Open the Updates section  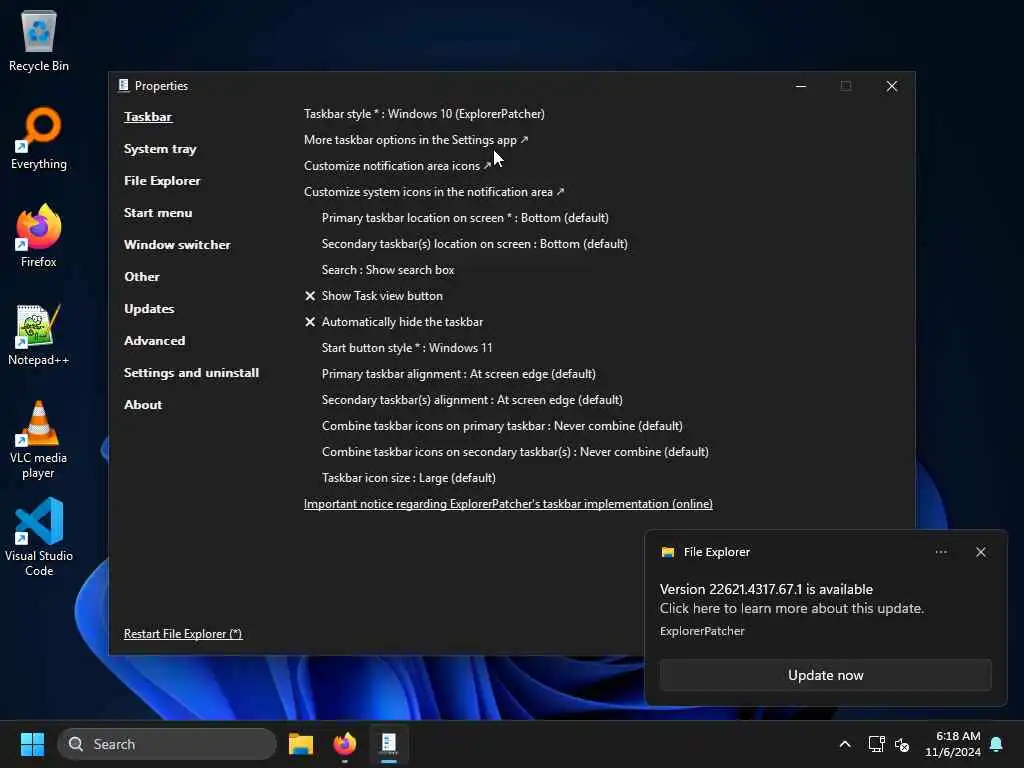[149, 309]
